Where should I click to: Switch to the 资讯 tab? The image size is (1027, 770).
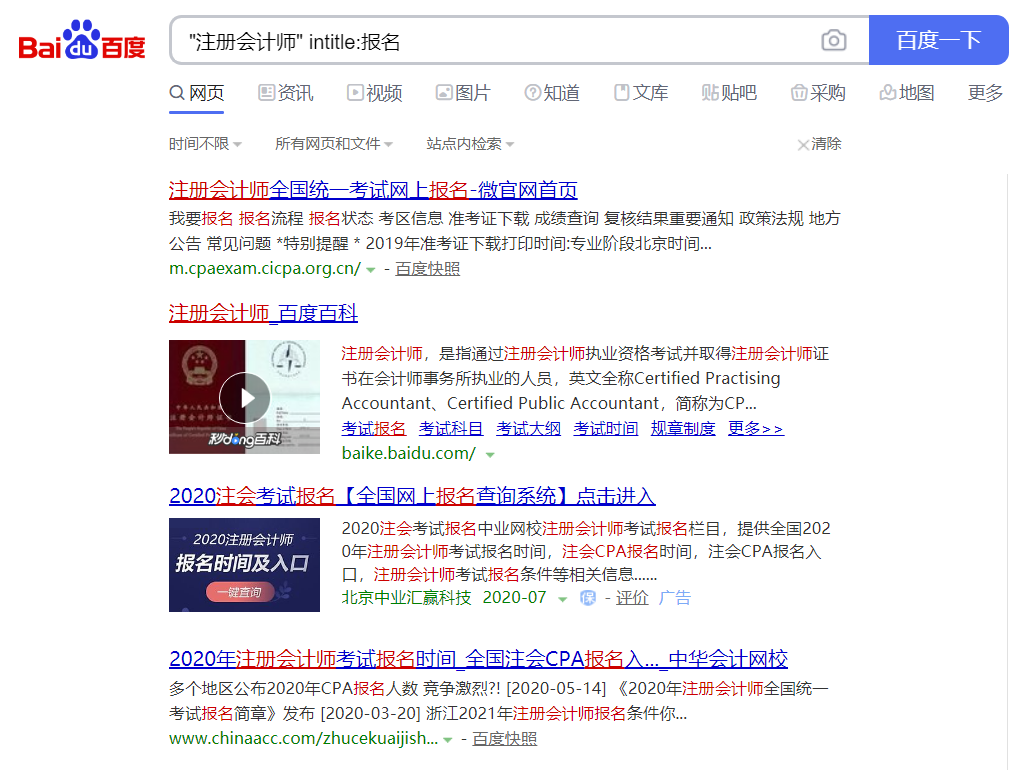point(286,93)
